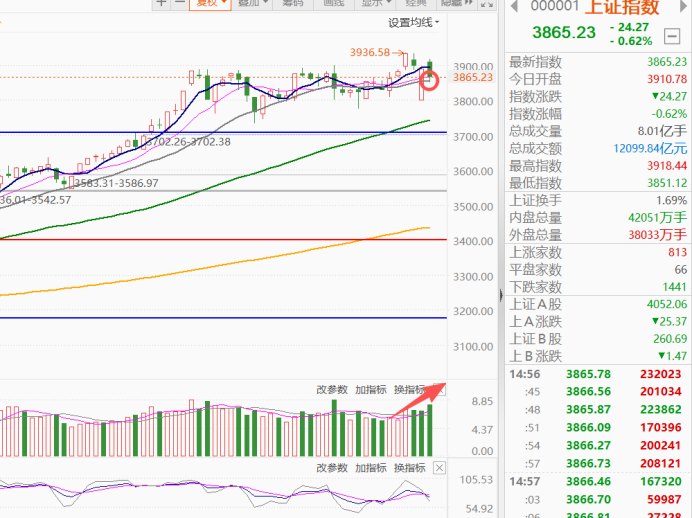Click 改参数 in the volume panel
The height and width of the screenshot is (518, 692).
[x=331, y=389]
